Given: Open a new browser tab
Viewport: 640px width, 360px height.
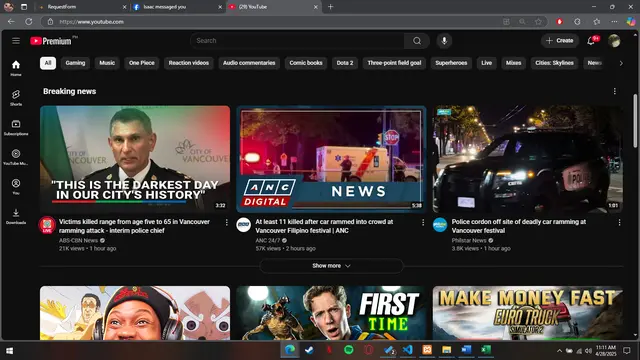Looking at the screenshot, I should 330,7.
